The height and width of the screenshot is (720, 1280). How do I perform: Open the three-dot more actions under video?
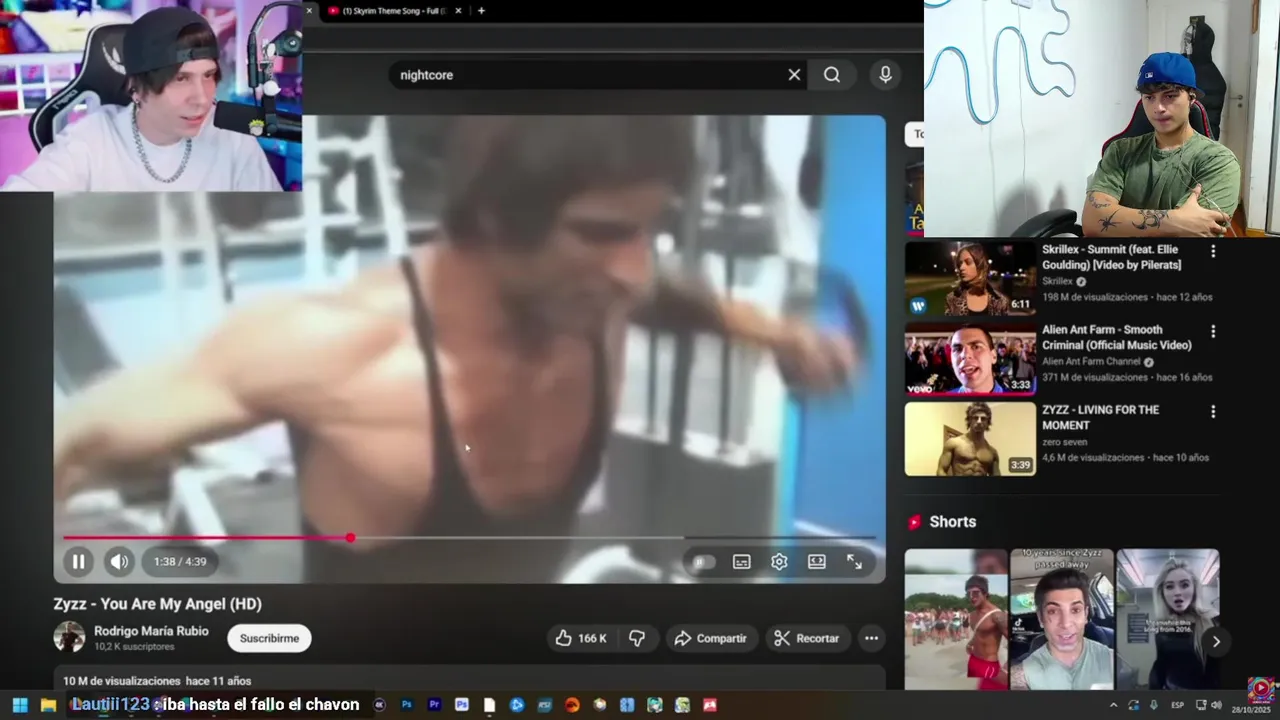point(871,638)
